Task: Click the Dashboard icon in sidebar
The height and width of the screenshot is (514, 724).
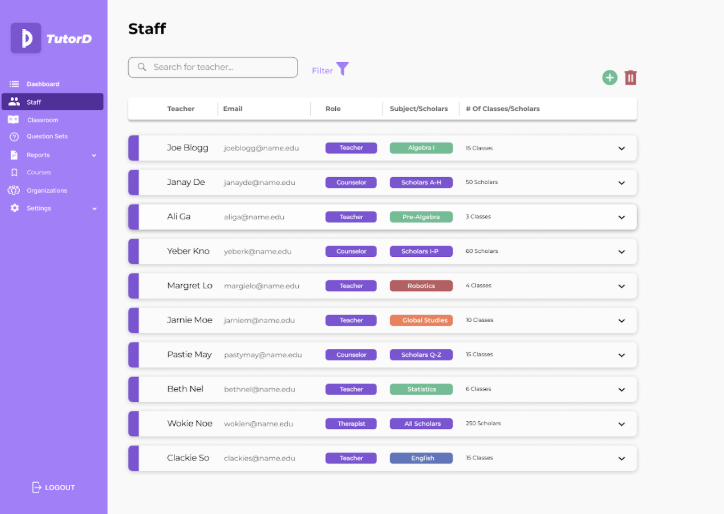Action: click(x=14, y=84)
